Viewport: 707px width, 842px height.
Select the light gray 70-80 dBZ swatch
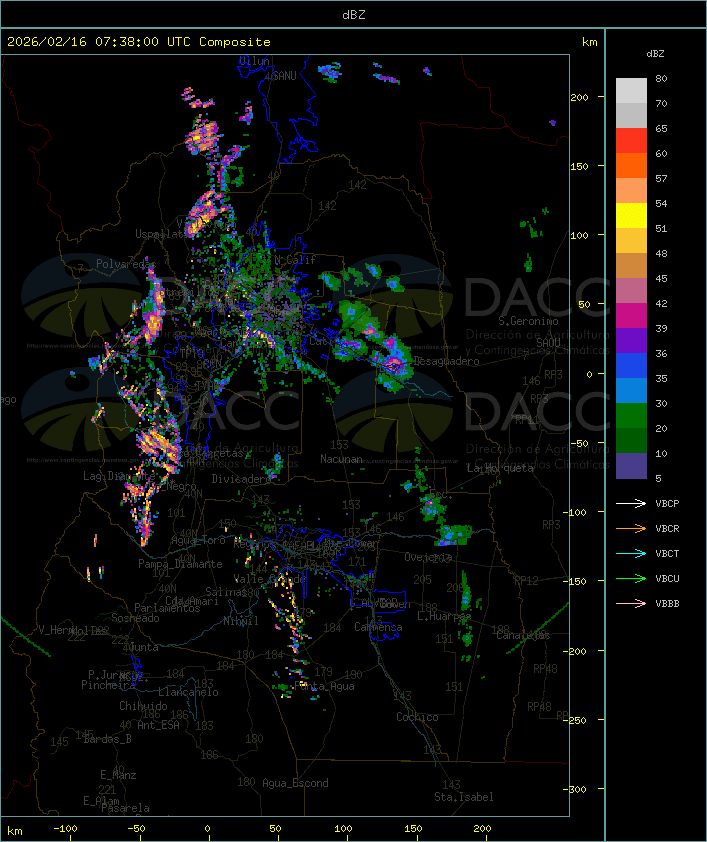tap(631, 91)
